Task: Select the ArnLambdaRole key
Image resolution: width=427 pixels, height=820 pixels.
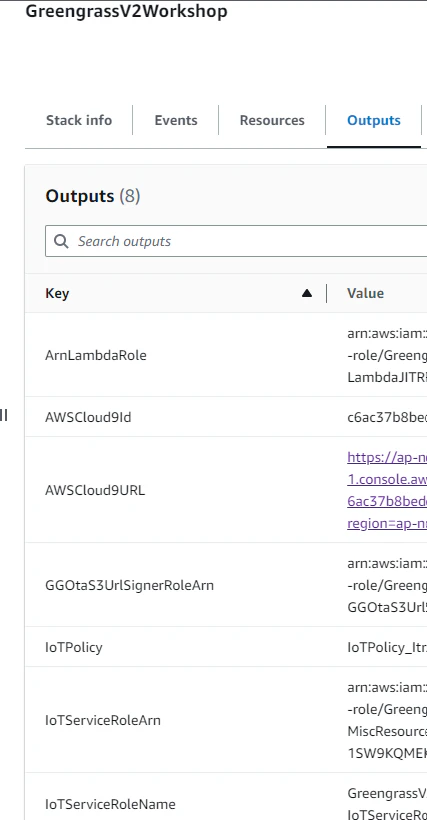Action: pos(96,356)
